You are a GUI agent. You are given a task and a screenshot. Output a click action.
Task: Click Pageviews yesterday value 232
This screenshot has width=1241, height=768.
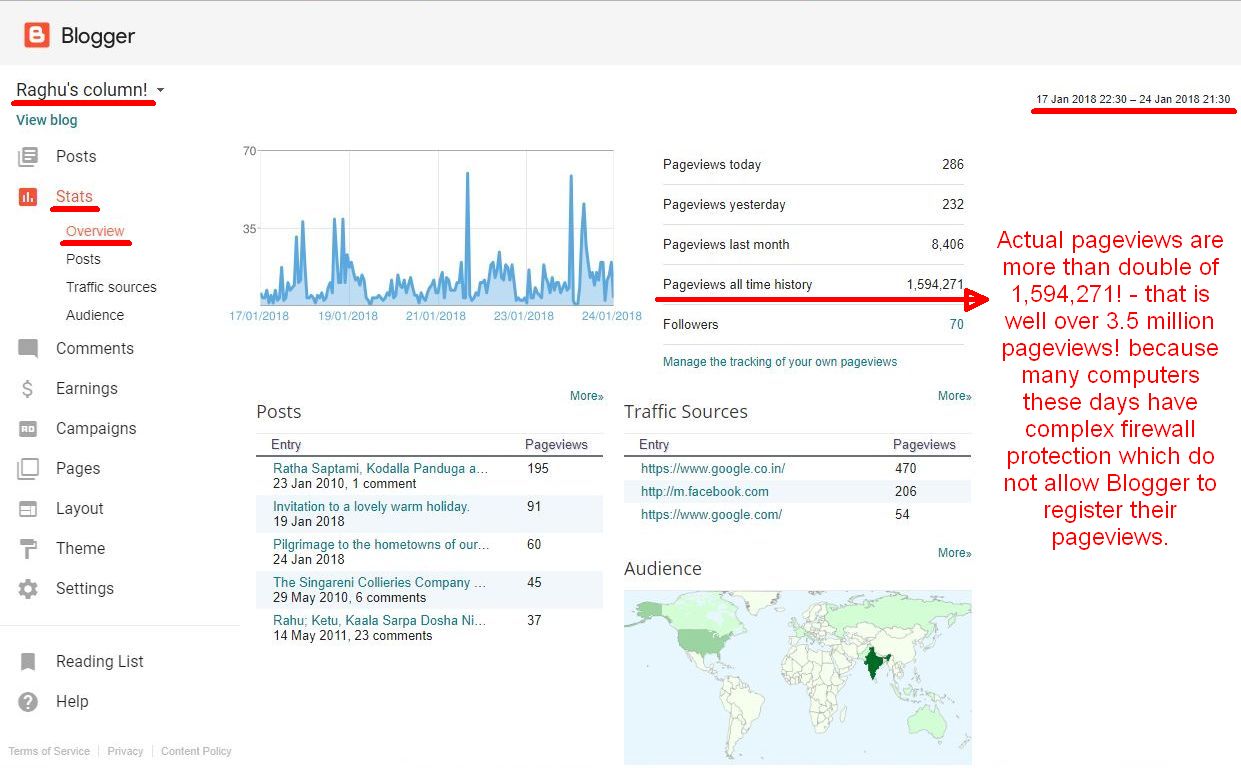point(953,204)
